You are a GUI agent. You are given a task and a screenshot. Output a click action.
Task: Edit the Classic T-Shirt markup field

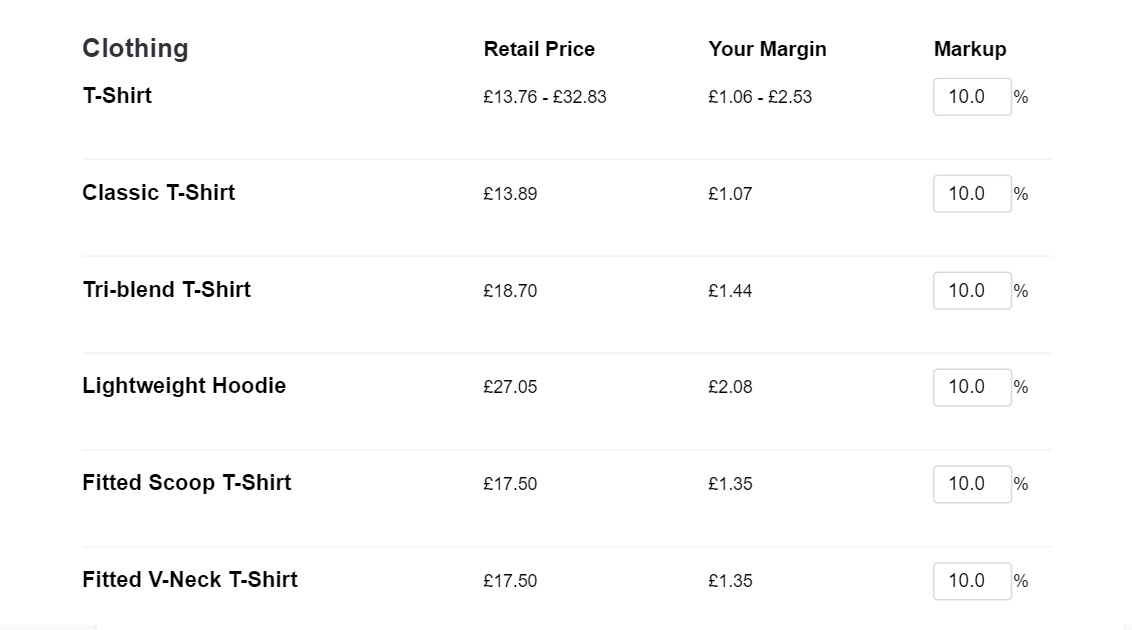point(972,193)
